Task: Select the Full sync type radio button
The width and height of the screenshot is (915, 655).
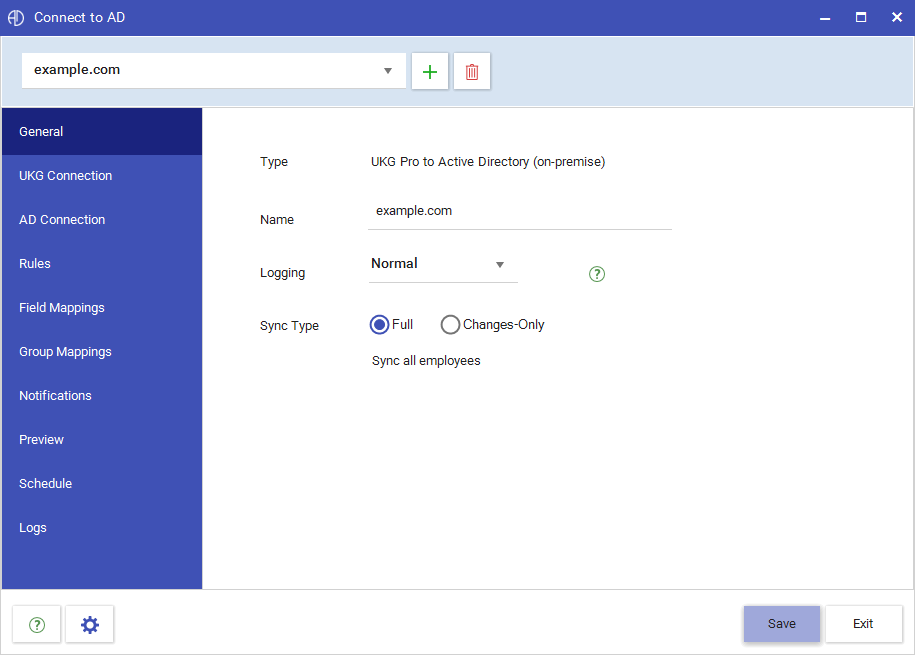Action: [x=379, y=325]
